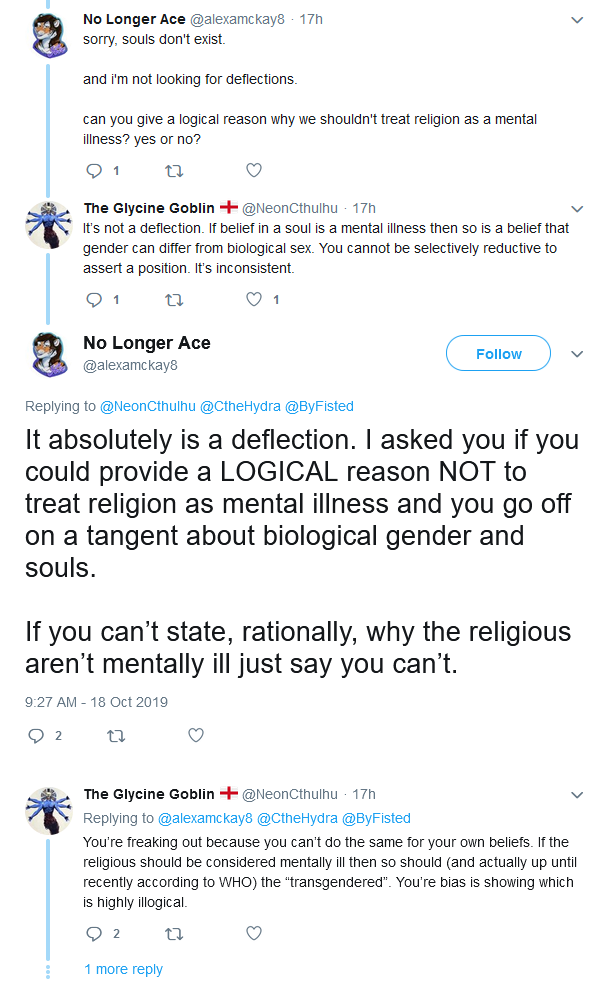Reply to the main enlarged tweet
The height and width of the screenshot is (988, 609).
point(37,735)
